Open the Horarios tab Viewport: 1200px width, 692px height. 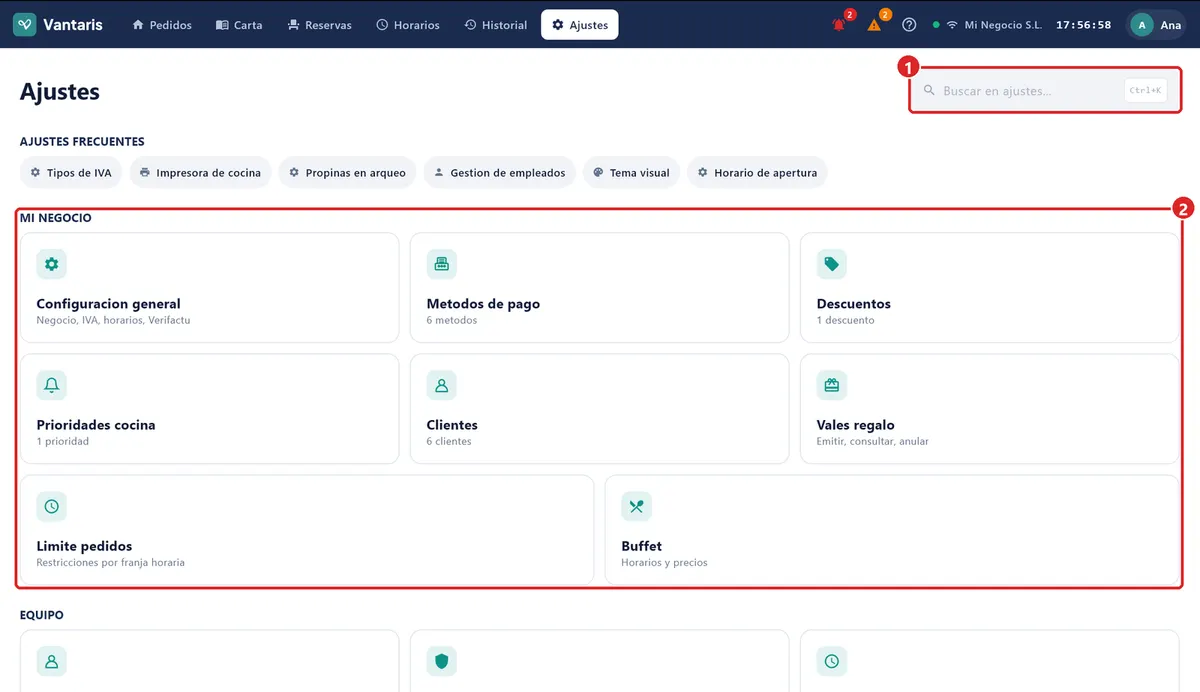(408, 25)
